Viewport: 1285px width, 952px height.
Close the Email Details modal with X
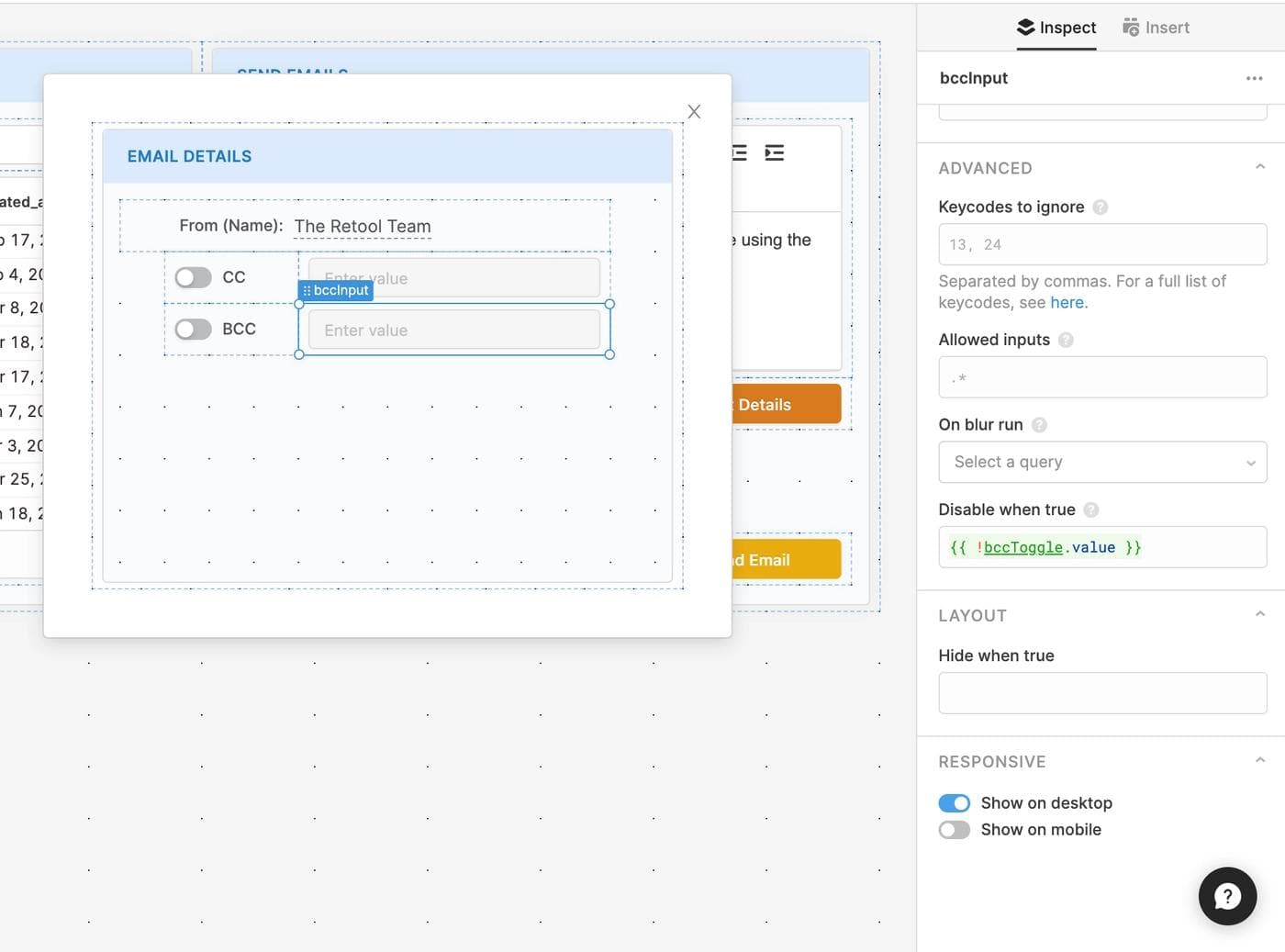[694, 111]
